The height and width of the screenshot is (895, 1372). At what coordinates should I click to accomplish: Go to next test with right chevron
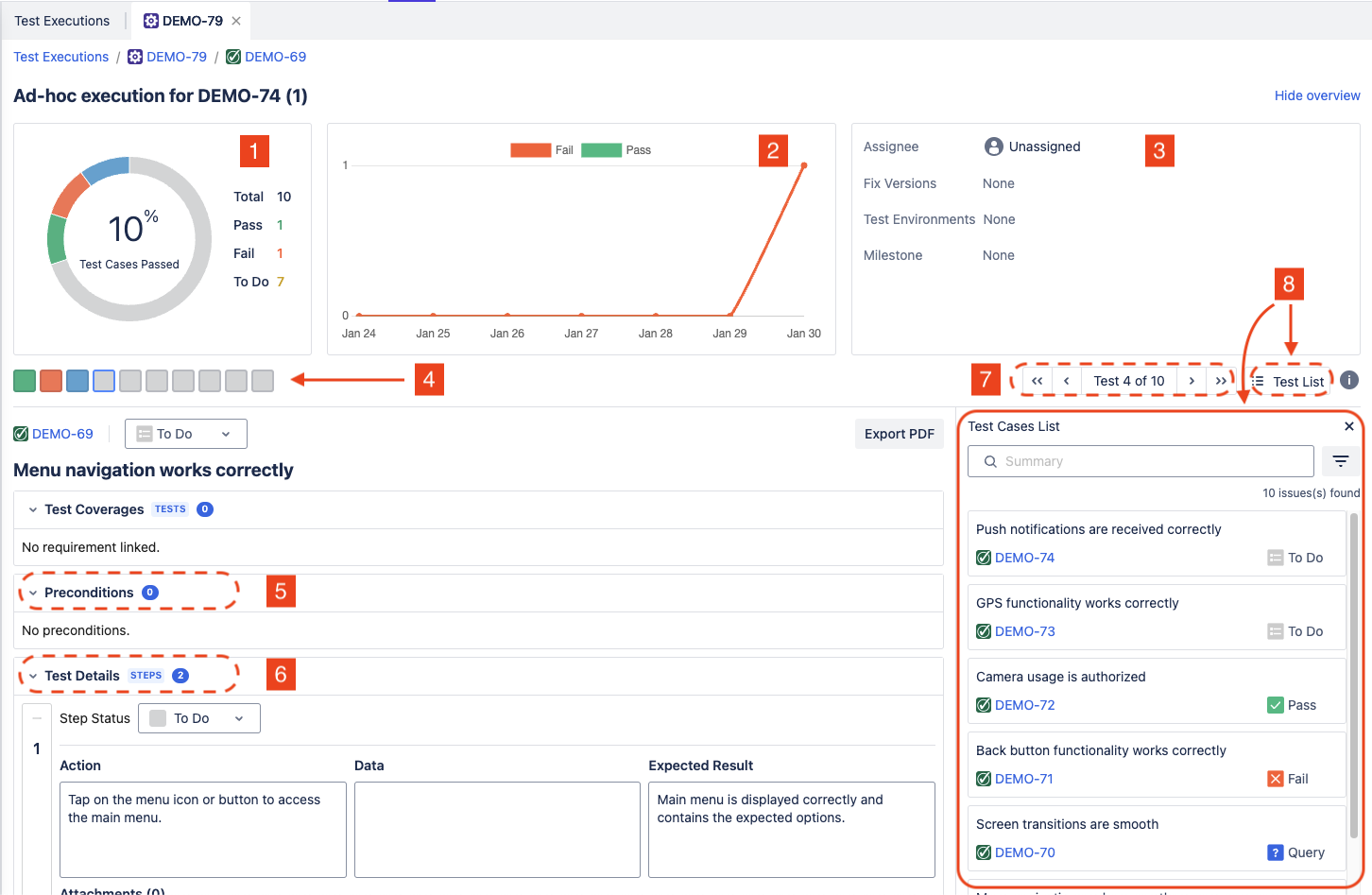pos(1192,381)
